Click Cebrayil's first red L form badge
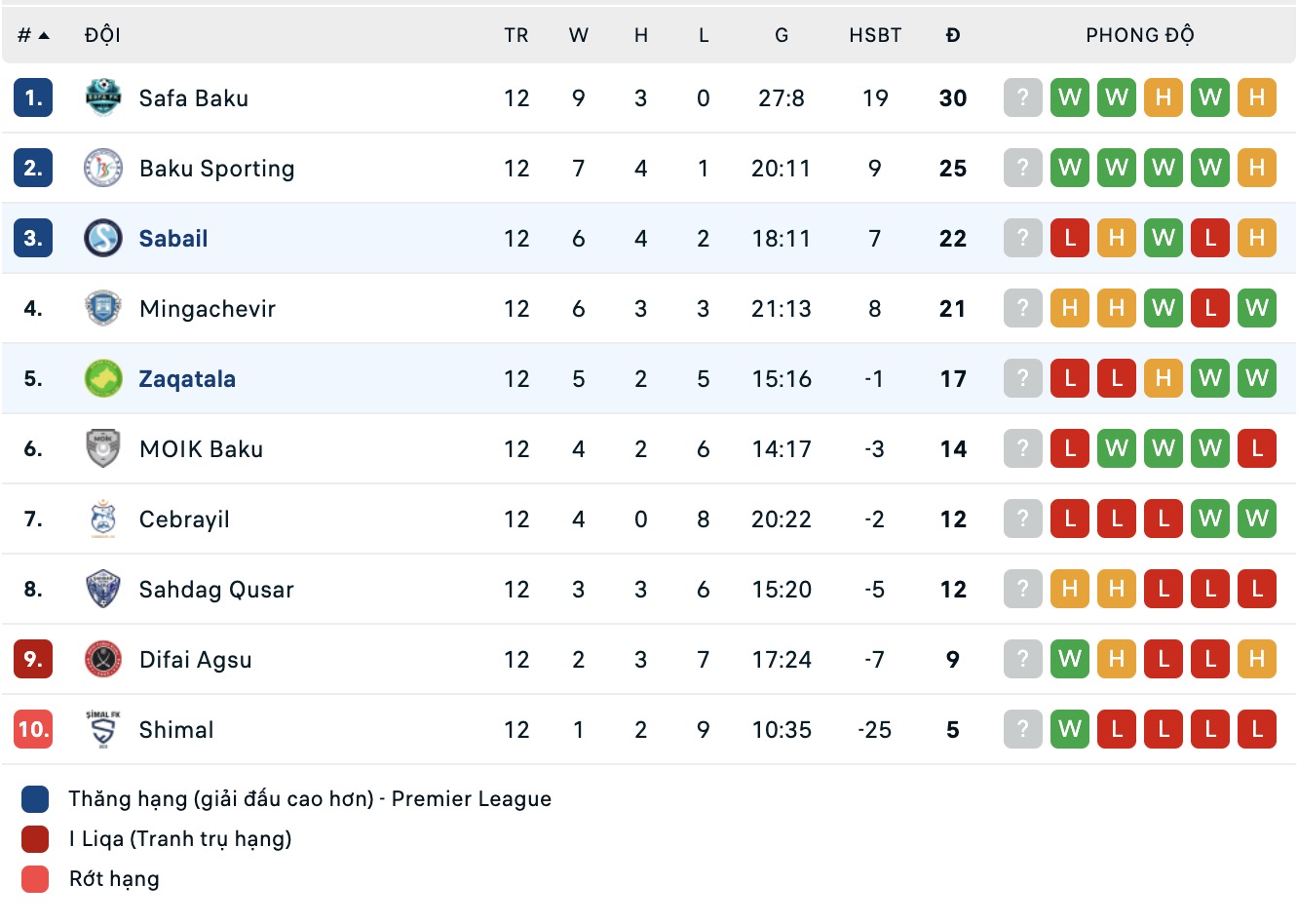The width and height of the screenshot is (1298, 924). 1069,519
